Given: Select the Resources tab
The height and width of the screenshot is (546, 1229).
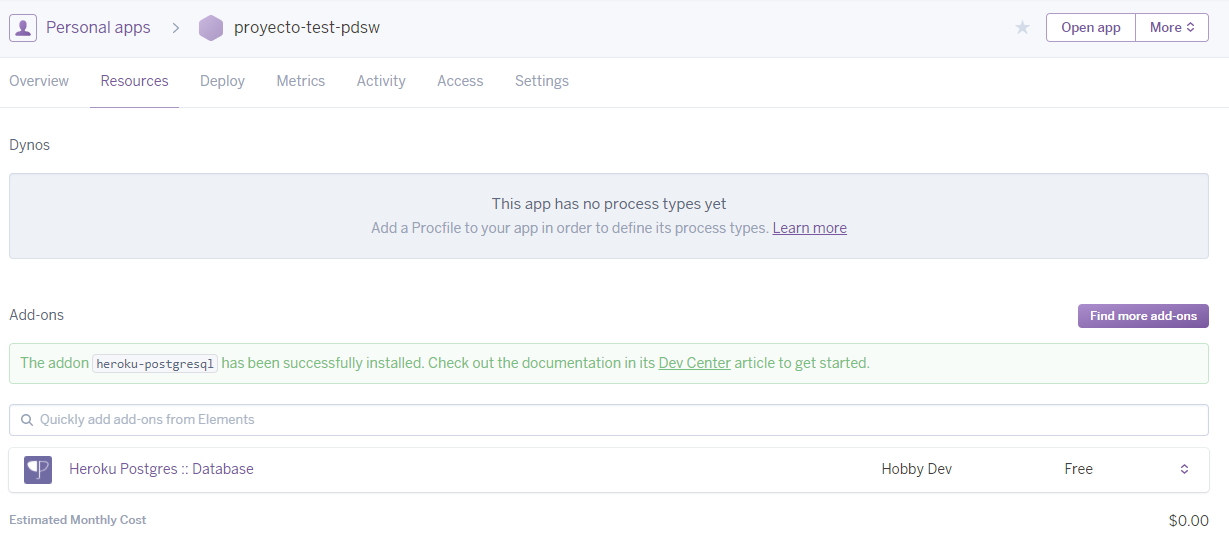Looking at the screenshot, I should point(134,81).
